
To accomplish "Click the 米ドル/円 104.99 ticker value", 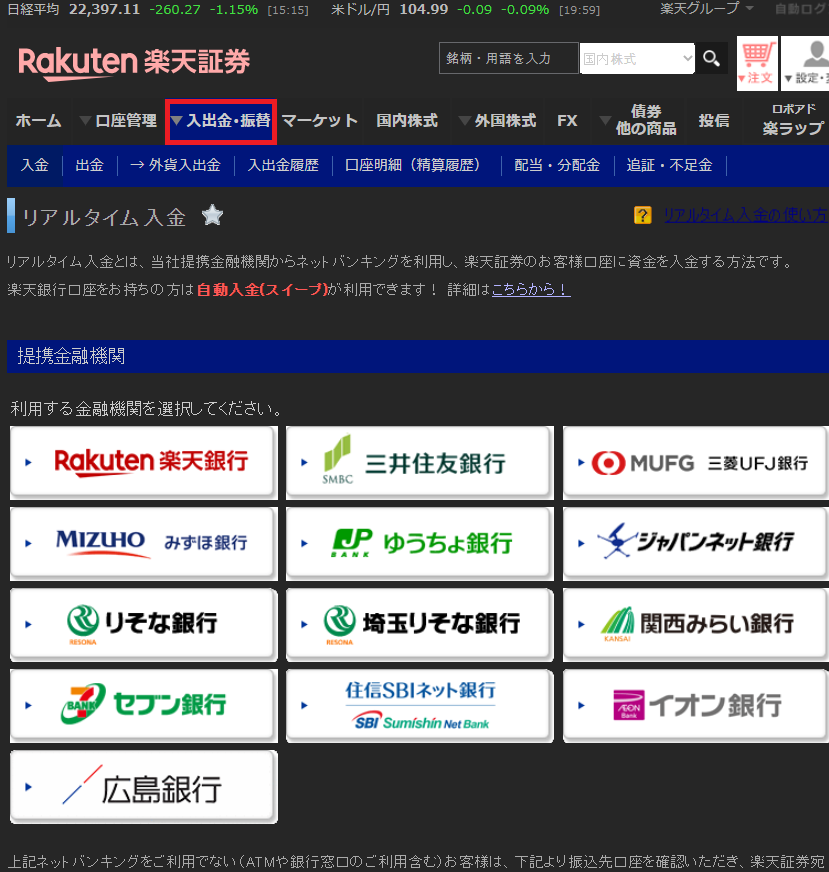I will 424,9.
